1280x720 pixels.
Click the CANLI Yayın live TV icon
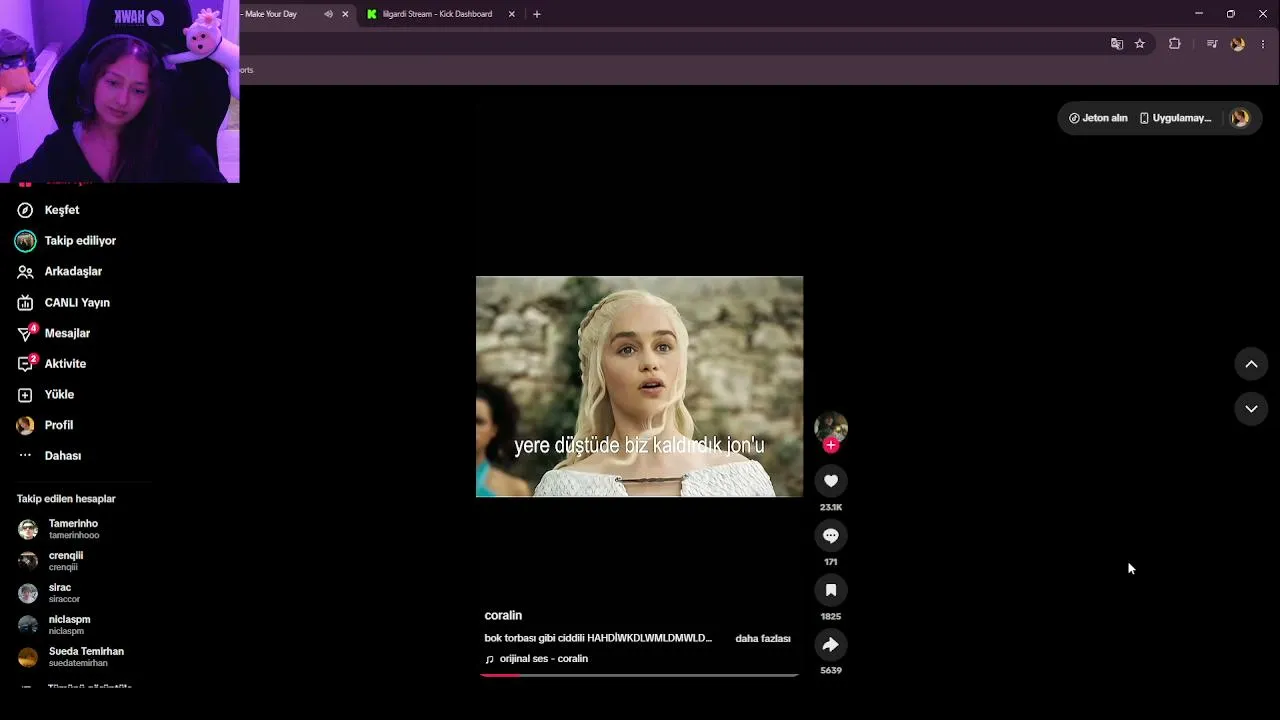[25, 303]
